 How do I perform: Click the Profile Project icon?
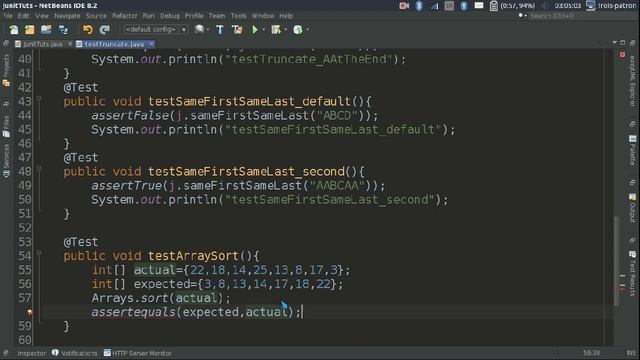(x=298, y=29)
